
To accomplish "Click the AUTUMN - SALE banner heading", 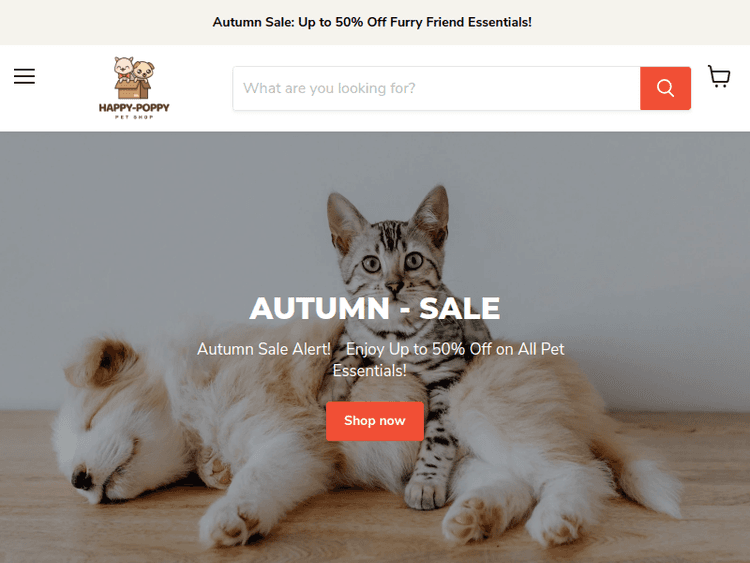I will pos(375,308).
